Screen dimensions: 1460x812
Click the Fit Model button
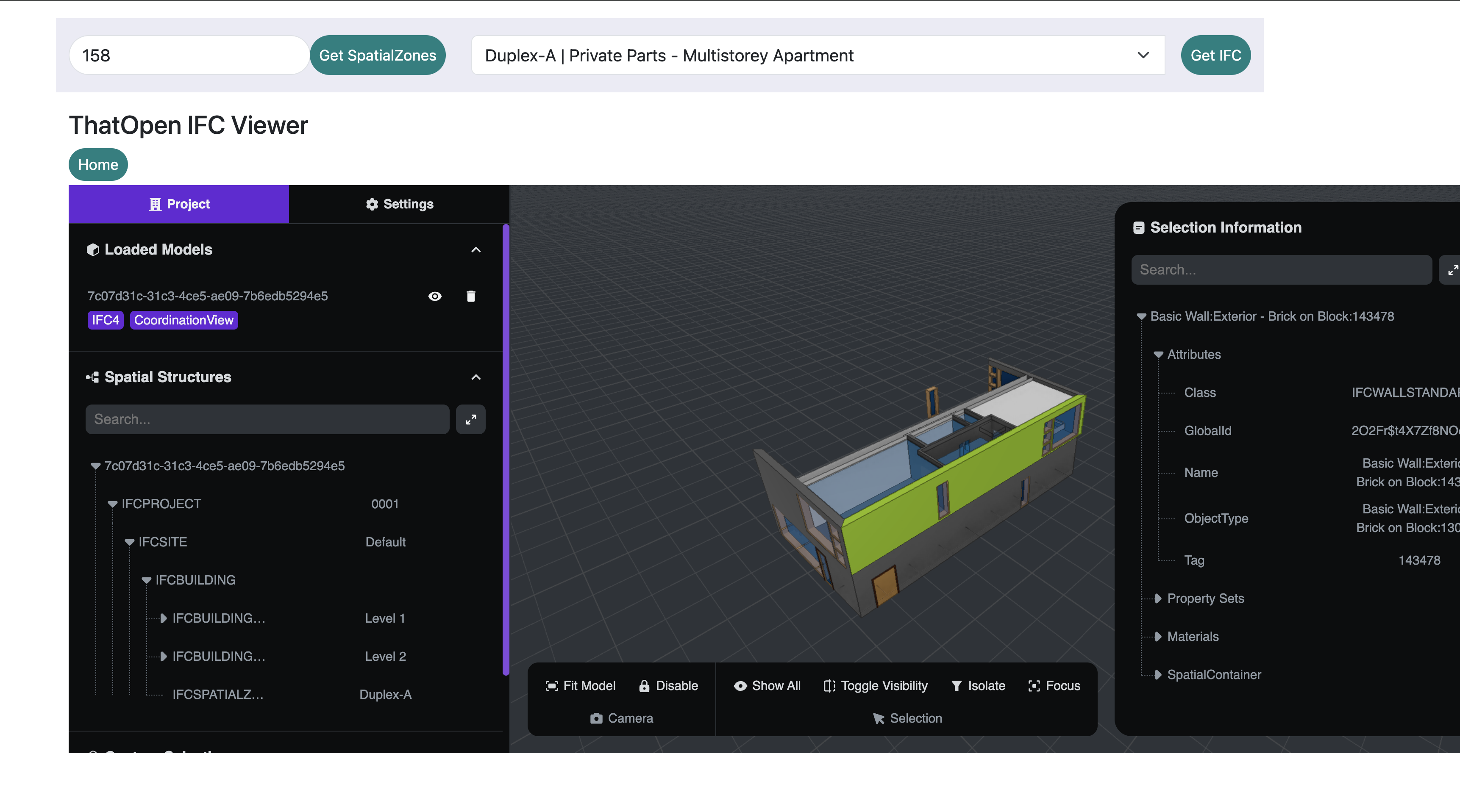tap(580, 686)
